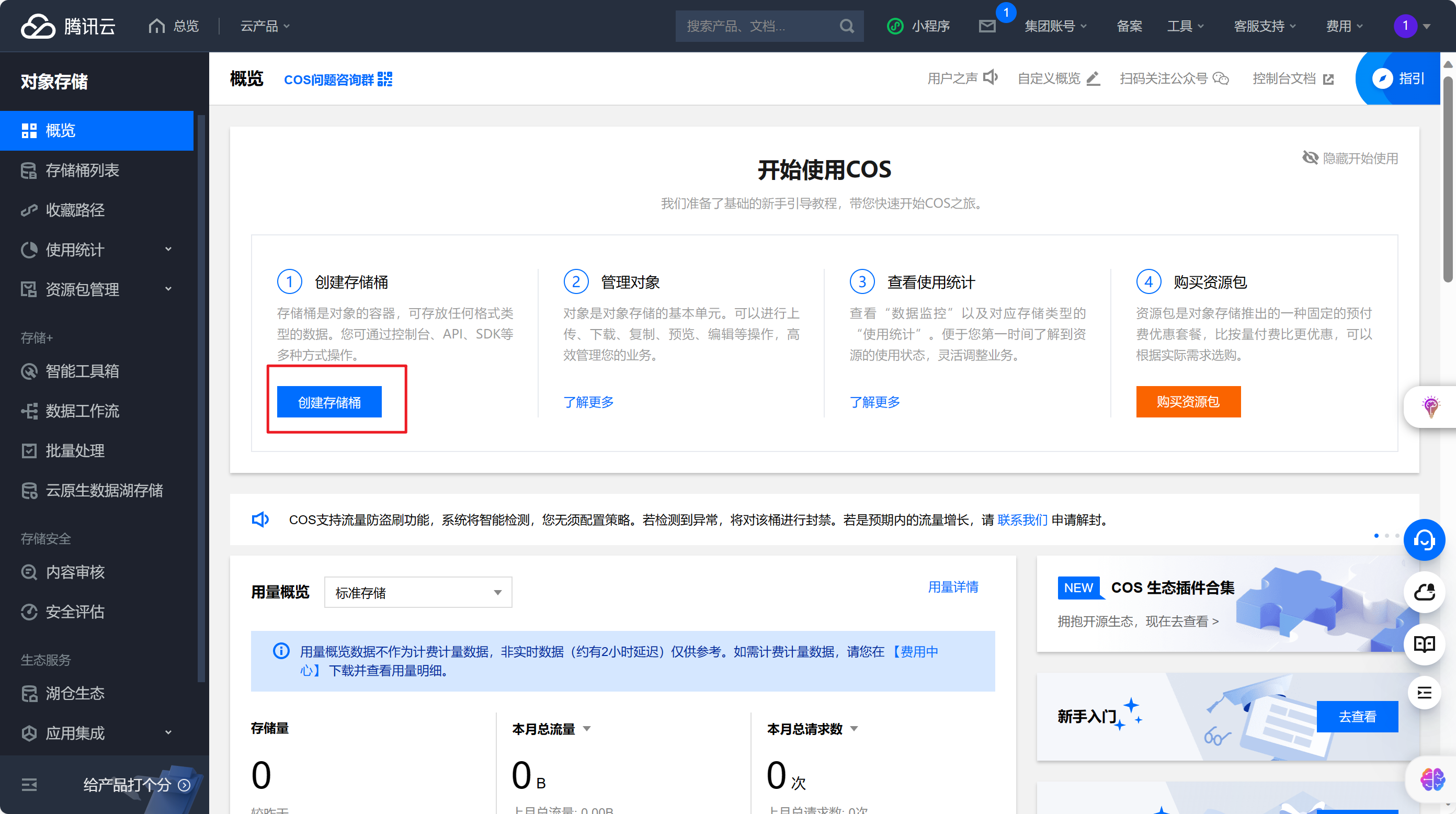Viewport: 1456px width, 814px height.
Task: Collapse the sidebar using the bottom-left menu icon
Action: [x=29, y=785]
